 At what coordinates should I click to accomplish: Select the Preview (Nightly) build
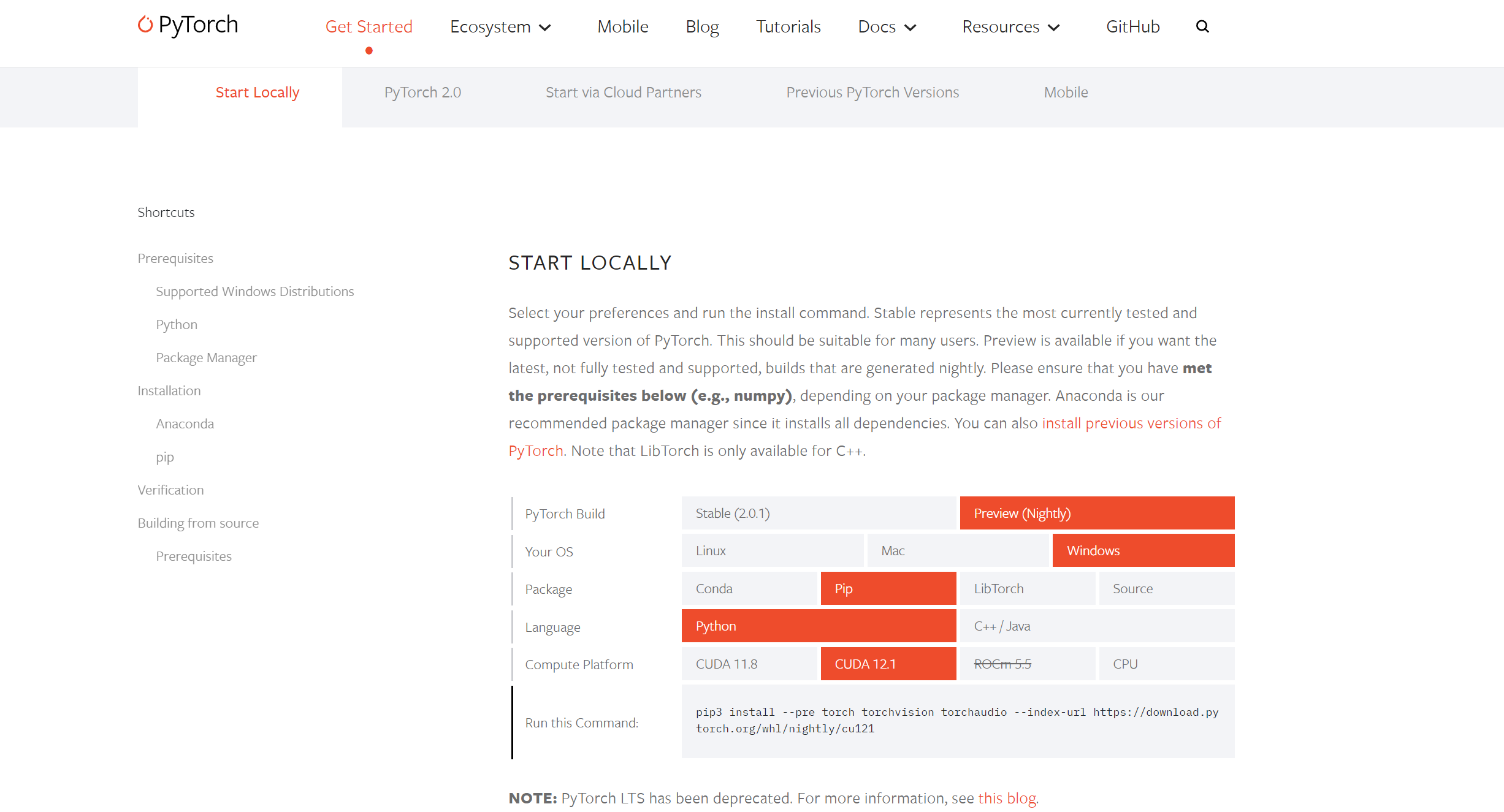[x=1097, y=513]
